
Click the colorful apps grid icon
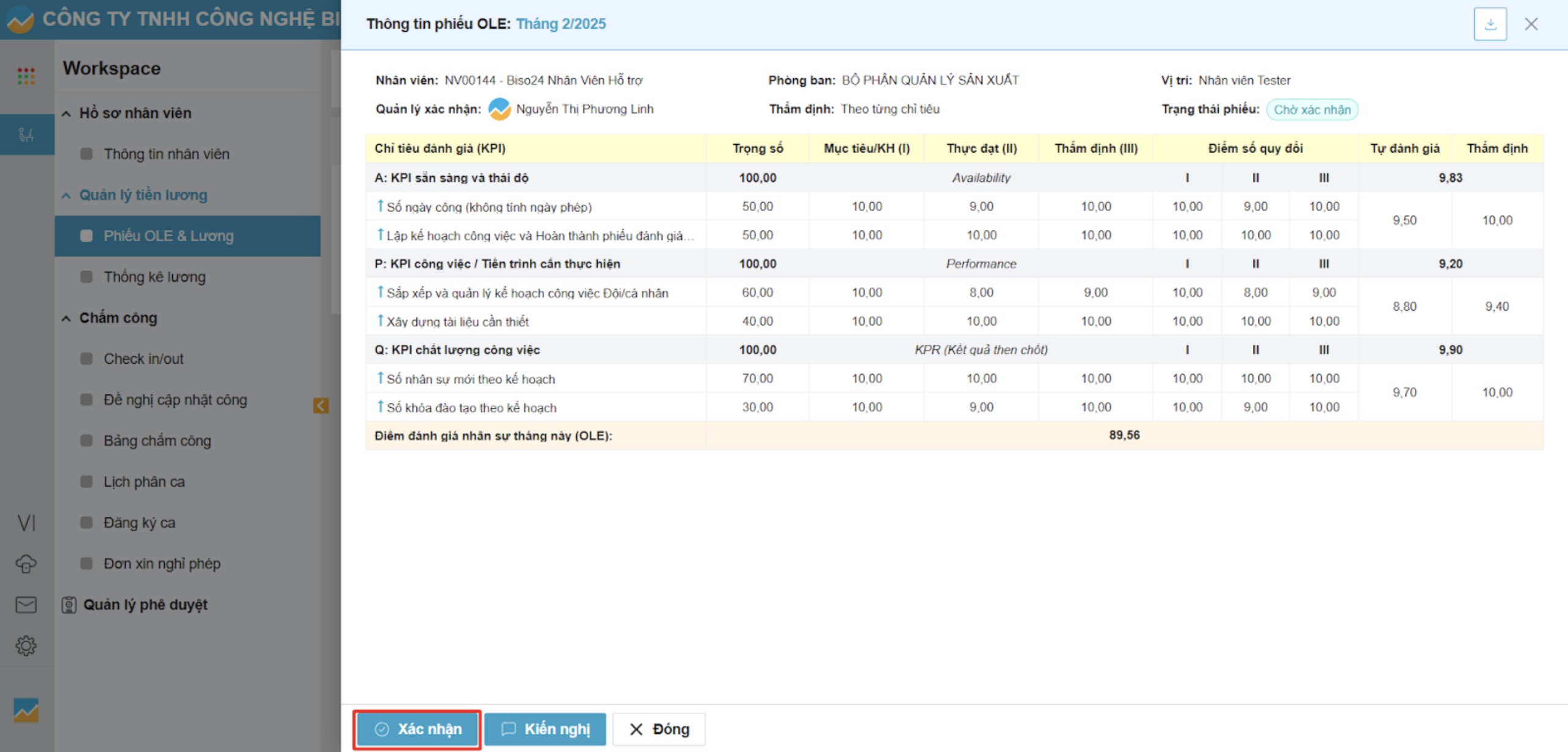point(26,76)
